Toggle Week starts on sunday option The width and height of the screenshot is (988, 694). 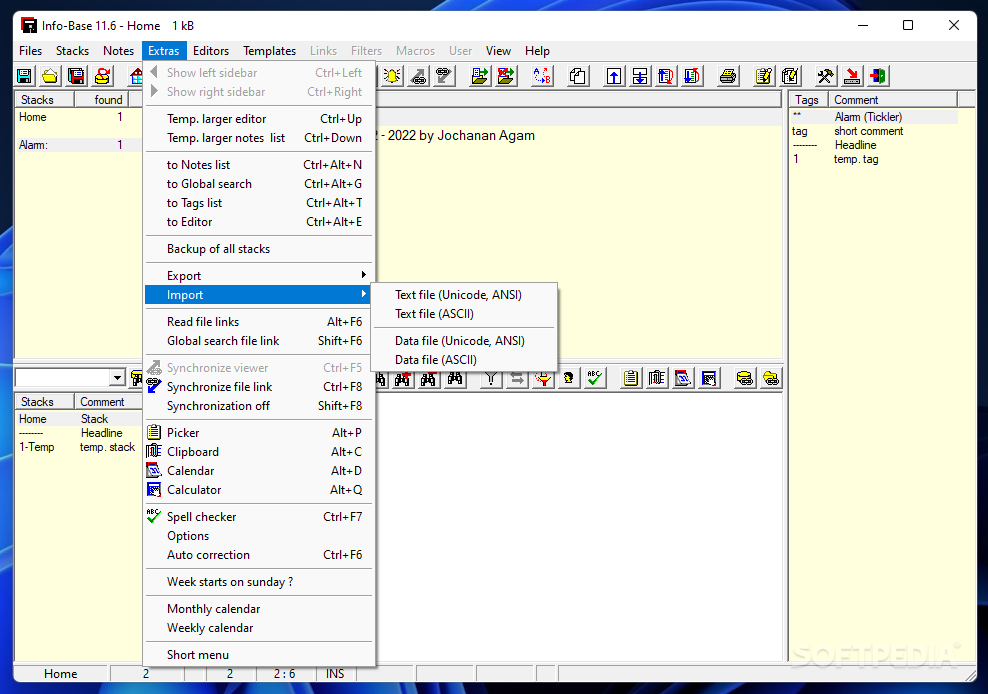pos(259,582)
